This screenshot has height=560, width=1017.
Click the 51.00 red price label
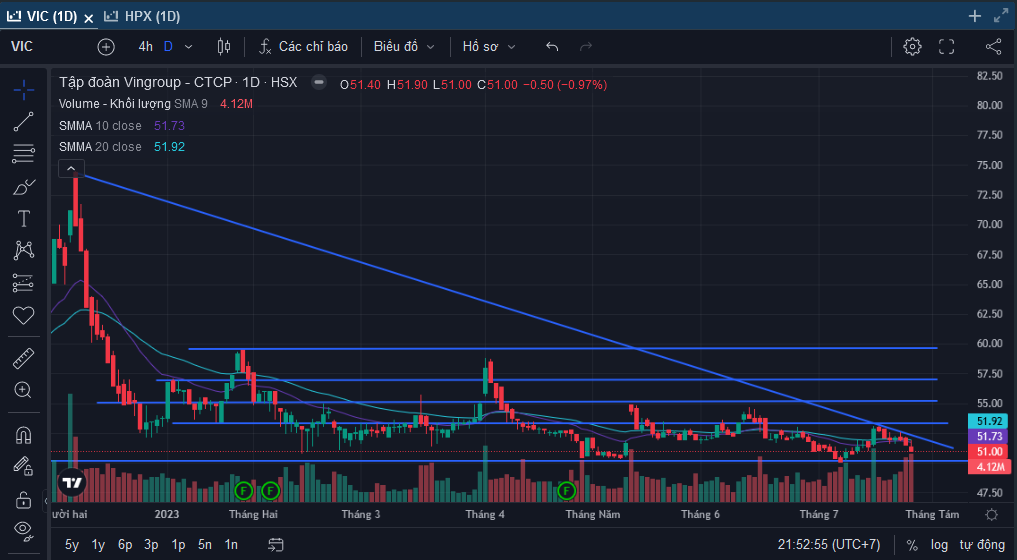click(x=988, y=452)
